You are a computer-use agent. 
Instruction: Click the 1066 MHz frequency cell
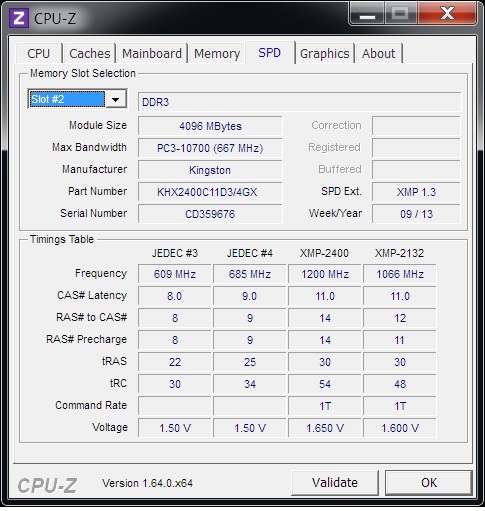400,274
